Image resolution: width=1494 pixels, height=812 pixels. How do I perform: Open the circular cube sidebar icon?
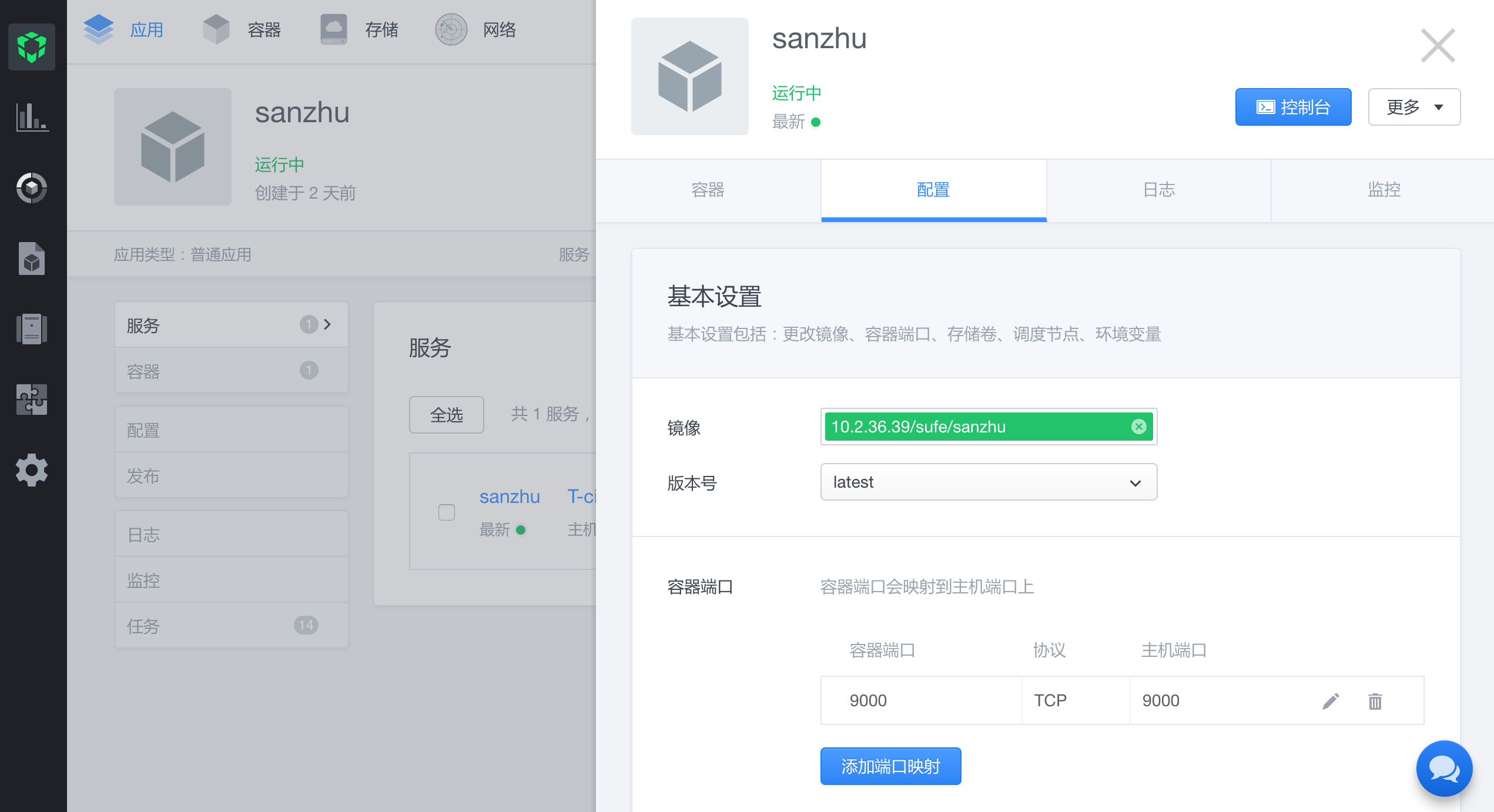click(x=32, y=188)
